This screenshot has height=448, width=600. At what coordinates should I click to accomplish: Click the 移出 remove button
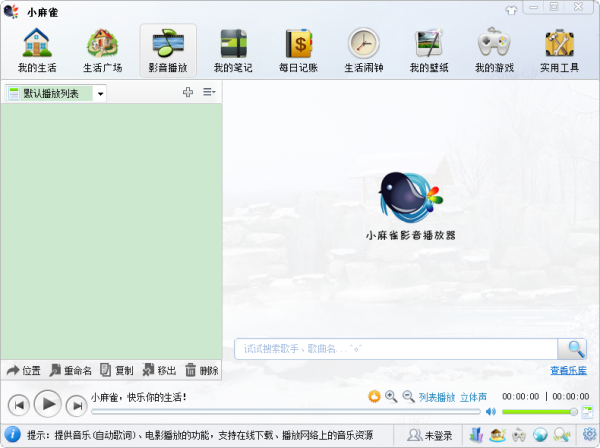point(159,370)
